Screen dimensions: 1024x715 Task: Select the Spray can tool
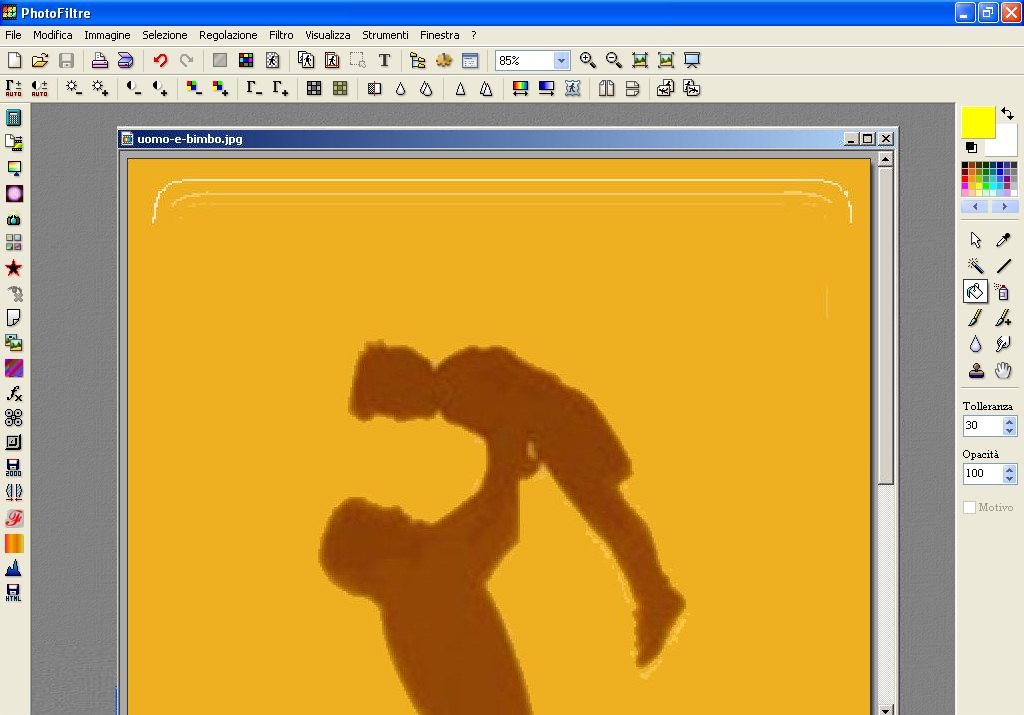1003,292
